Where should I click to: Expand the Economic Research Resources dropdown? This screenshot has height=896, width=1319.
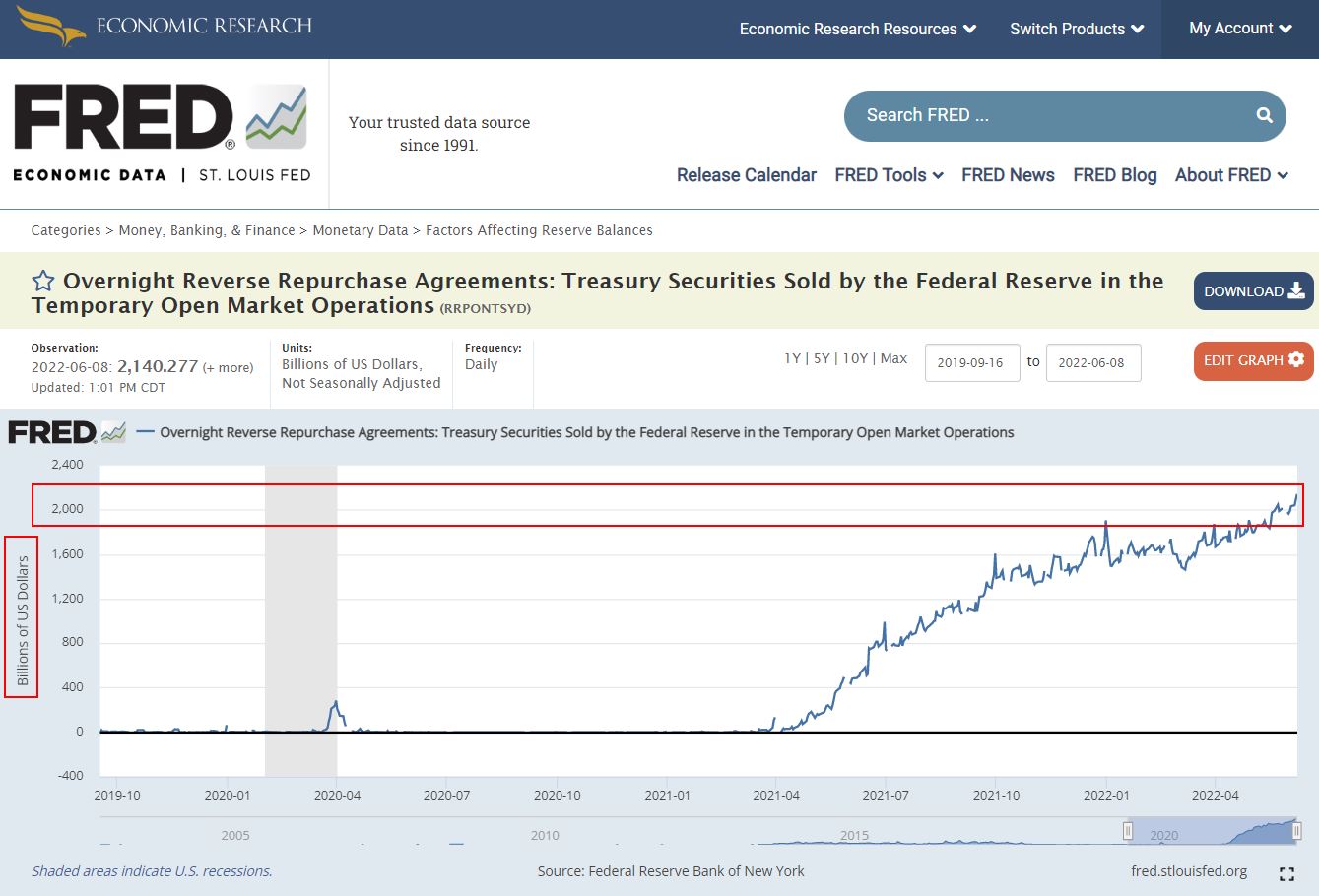tap(856, 29)
